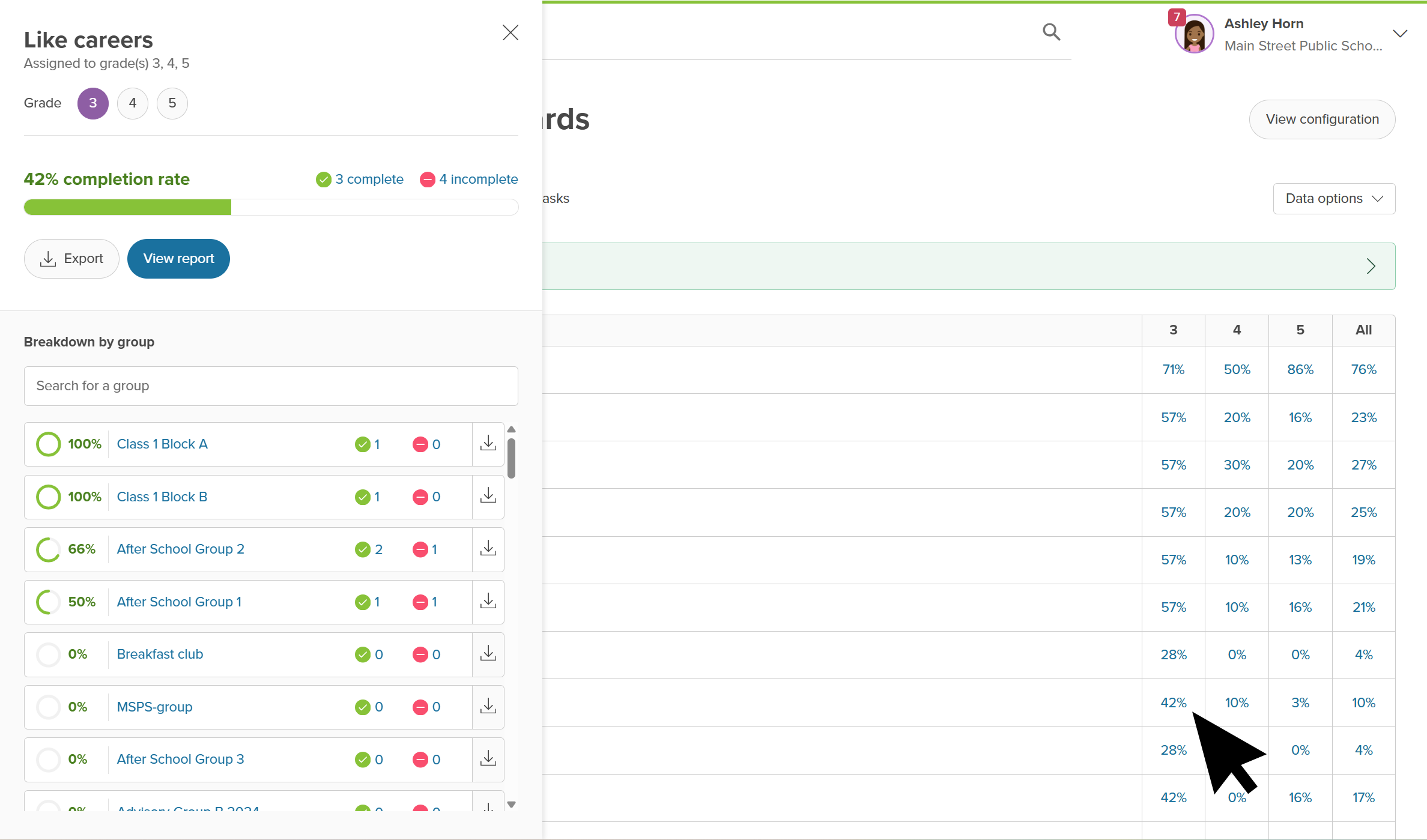The image size is (1427, 840).
Task: Click the Export button
Action: [x=71, y=259]
